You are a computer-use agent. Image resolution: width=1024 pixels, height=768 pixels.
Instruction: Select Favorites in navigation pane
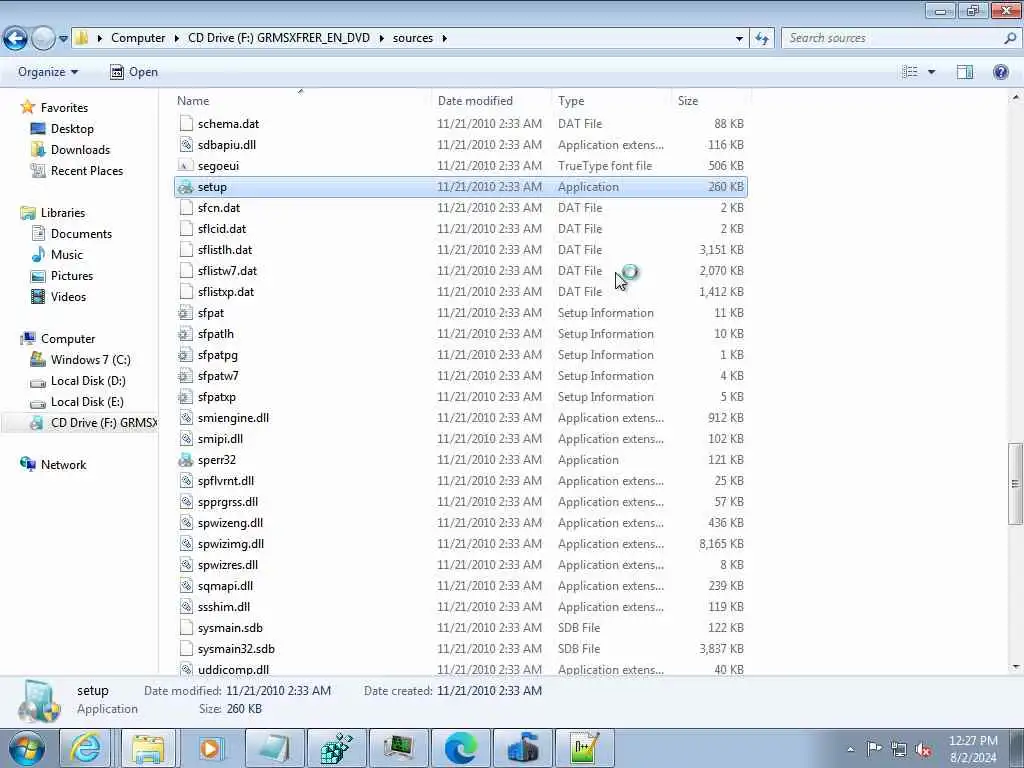click(x=64, y=108)
